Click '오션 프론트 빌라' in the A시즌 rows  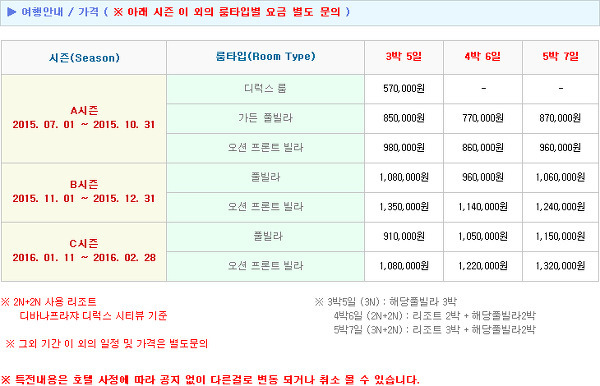click(x=266, y=148)
